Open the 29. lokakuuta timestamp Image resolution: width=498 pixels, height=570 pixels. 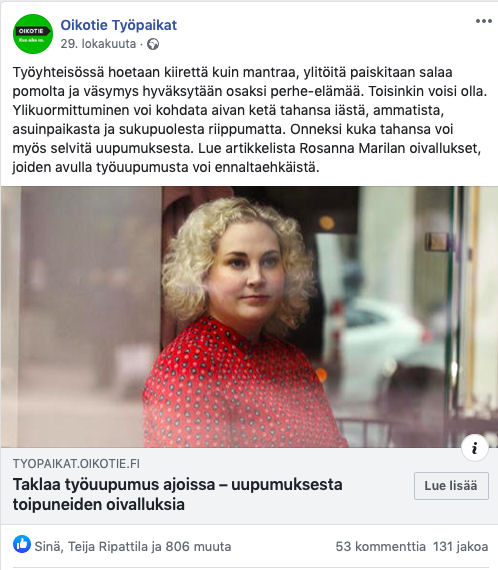pos(98,44)
